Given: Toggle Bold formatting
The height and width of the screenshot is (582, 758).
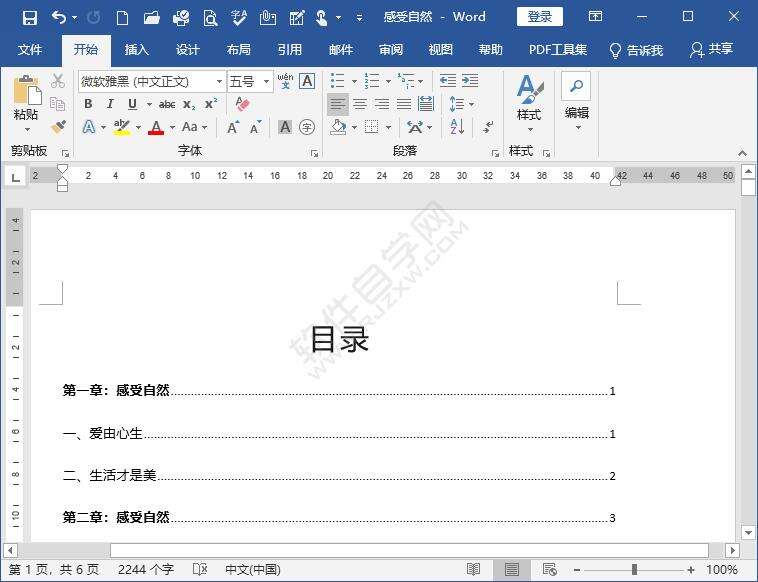Looking at the screenshot, I should (x=88, y=104).
